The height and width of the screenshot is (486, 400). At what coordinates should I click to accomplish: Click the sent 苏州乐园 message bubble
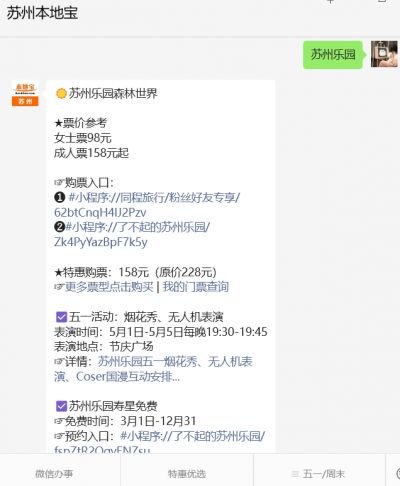click(x=333, y=55)
